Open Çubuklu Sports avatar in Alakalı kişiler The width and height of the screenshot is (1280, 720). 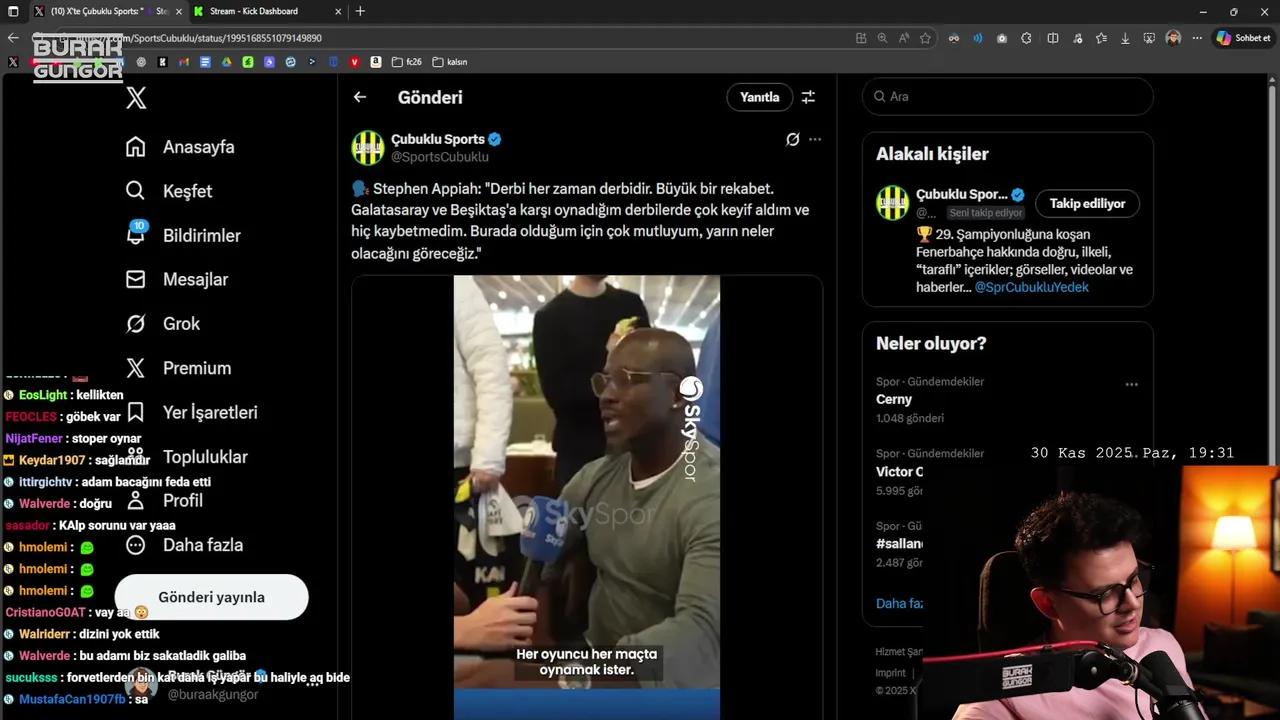coord(893,203)
